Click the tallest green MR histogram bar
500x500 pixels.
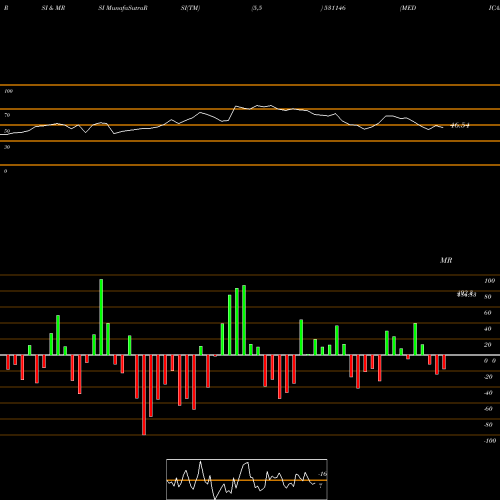click(101, 317)
